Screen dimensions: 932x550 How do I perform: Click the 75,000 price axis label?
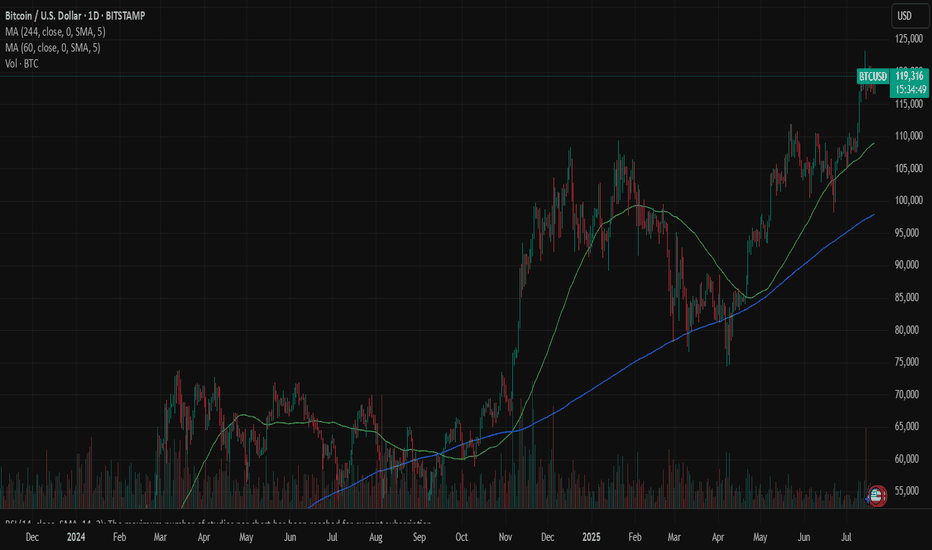[x=909, y=362]
